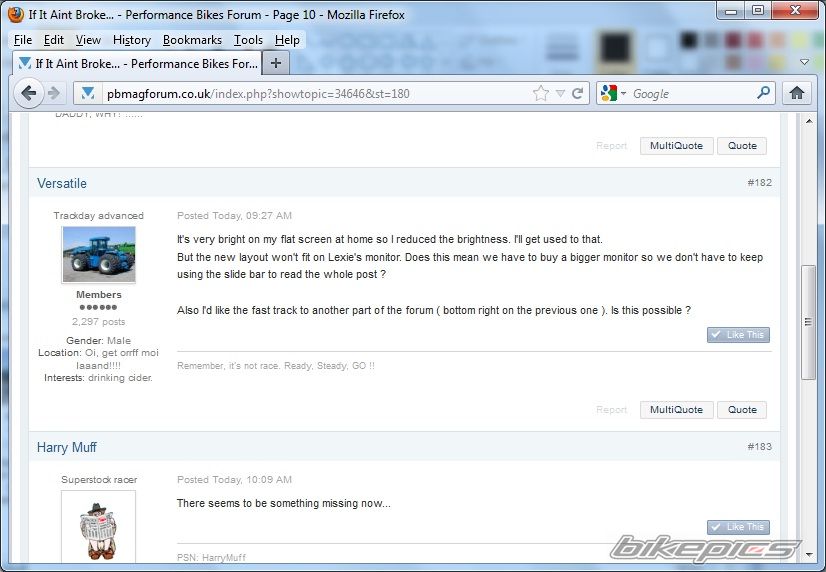Reload the page using the refresh icon
826x572 pixels.
click(x=577, y=93)
